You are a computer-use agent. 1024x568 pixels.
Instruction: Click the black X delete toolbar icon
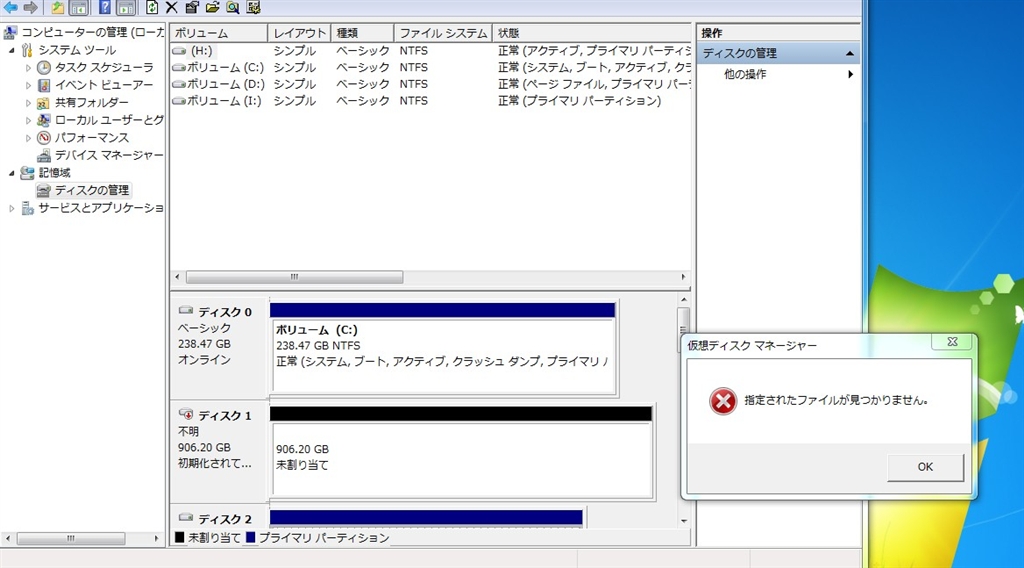(x=171, y=7)
